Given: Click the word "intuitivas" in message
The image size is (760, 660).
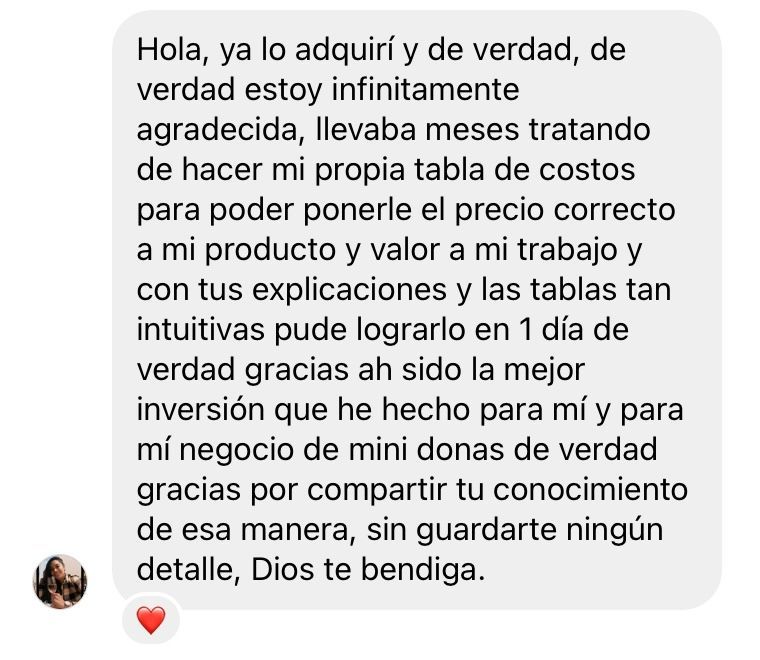Looking at the screenshot, I should pyautogui.click(x=201, y=330).
